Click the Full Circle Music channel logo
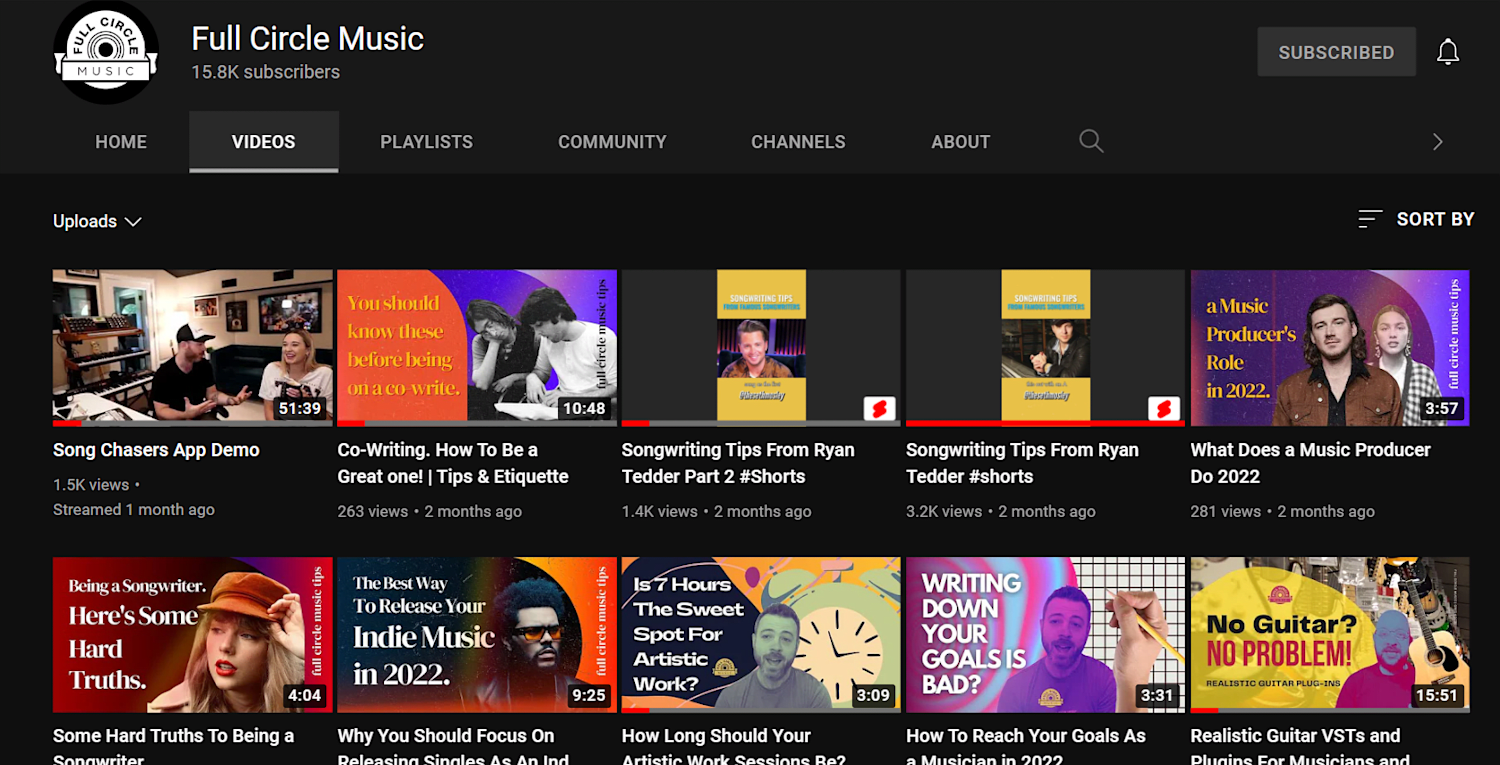The width and height of the screenshot is (1500, 765). point(106,52)
